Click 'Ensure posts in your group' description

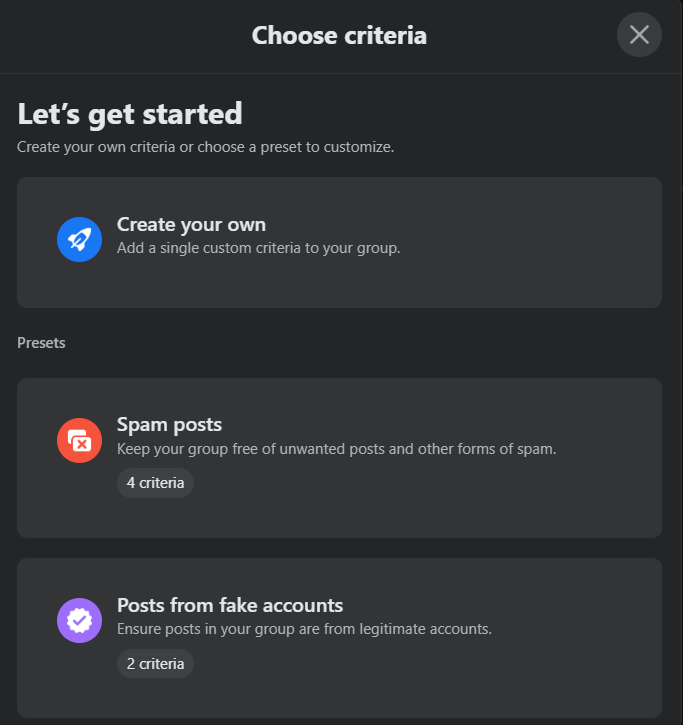click(x=304, y=630)
